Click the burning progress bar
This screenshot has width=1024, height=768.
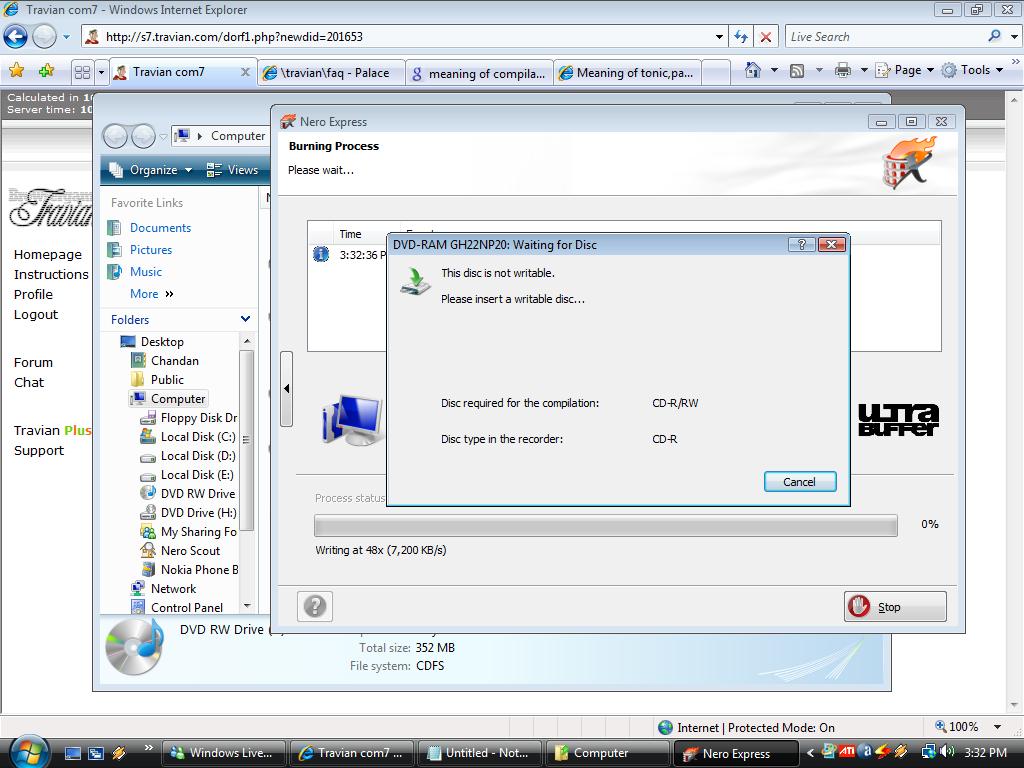click(x=605, y=525)
